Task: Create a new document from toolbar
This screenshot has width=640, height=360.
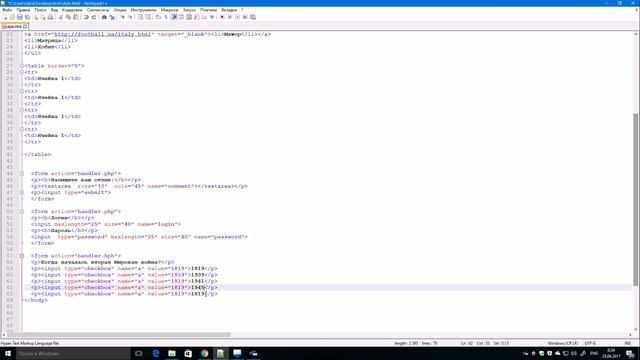Action: coord(5,17)
